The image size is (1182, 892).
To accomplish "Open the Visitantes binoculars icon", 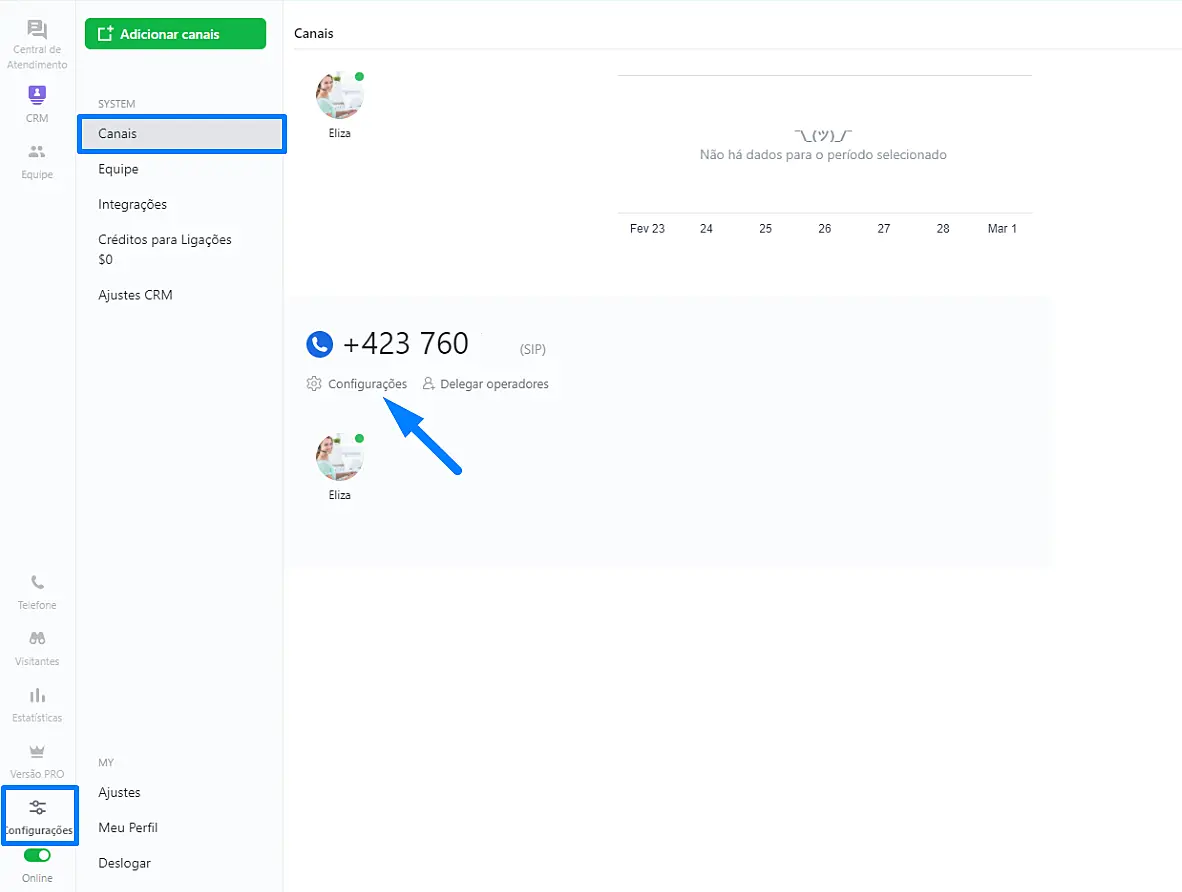I will coord(37,639).
